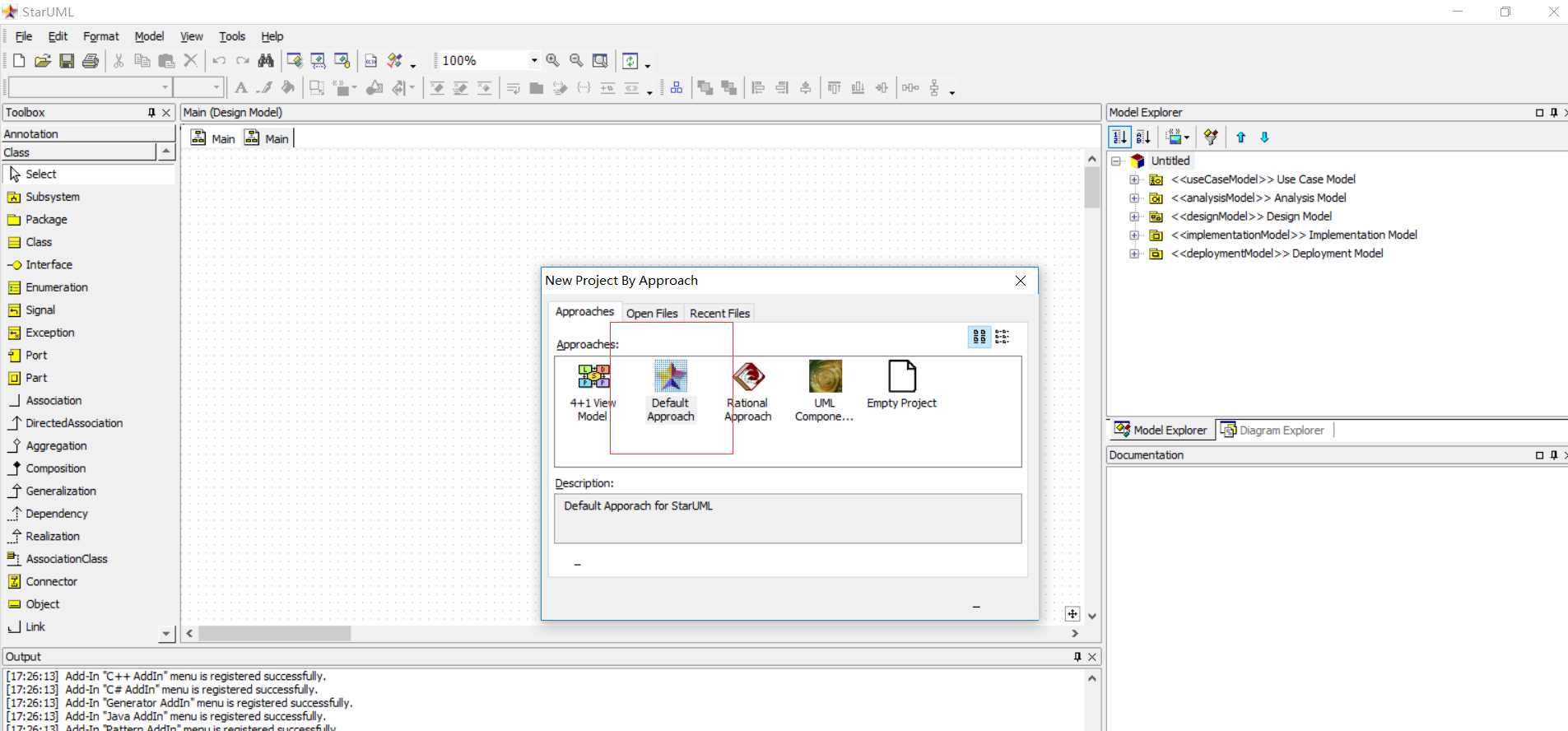Click the Undo arrow in the toolbar

pos(219,61)
